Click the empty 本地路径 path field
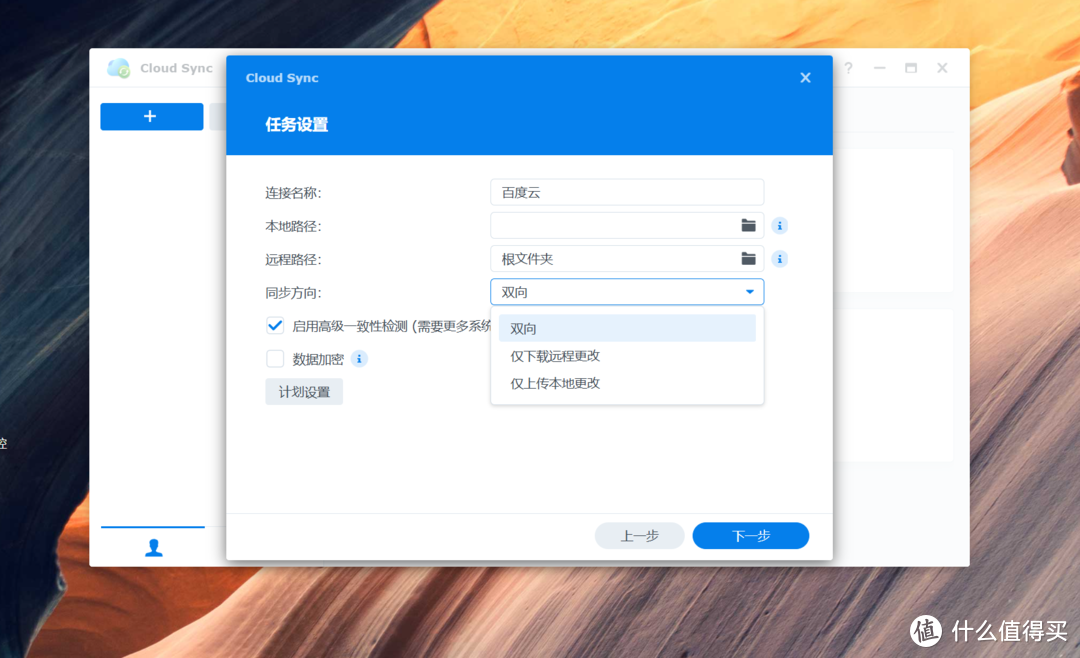 pyautogui.click(x=610, y=225)
